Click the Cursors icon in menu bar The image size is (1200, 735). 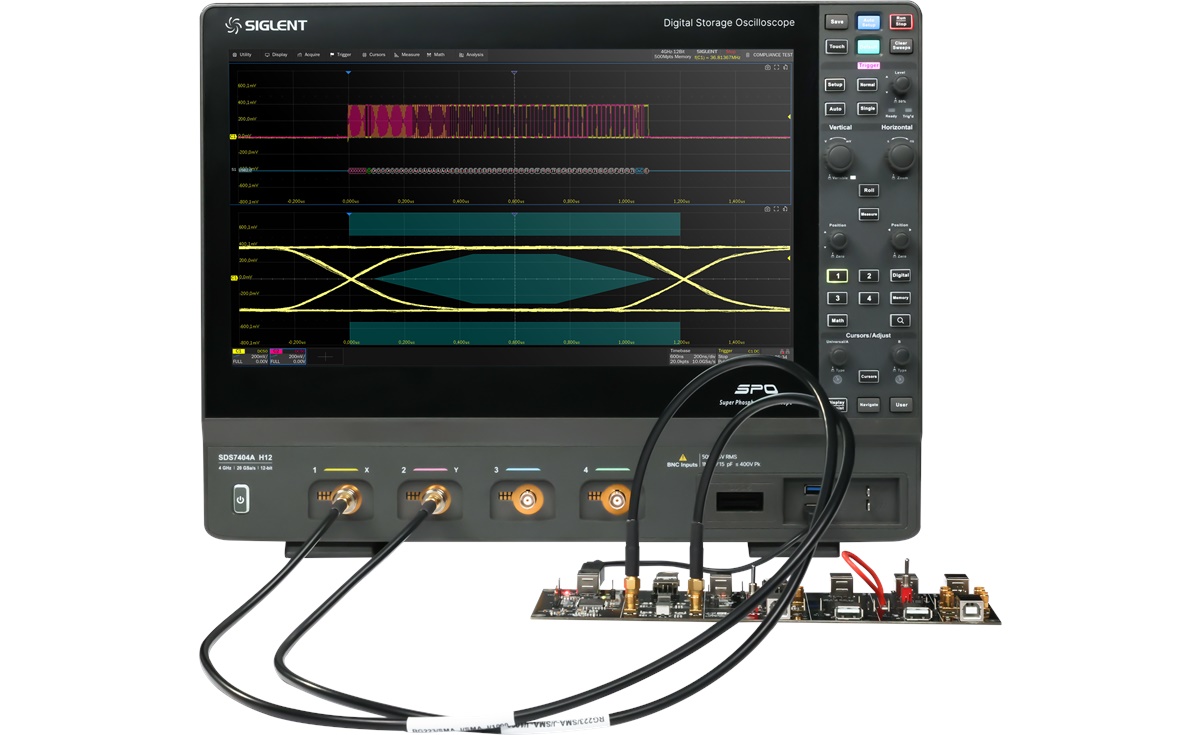(x=374, y=55)
